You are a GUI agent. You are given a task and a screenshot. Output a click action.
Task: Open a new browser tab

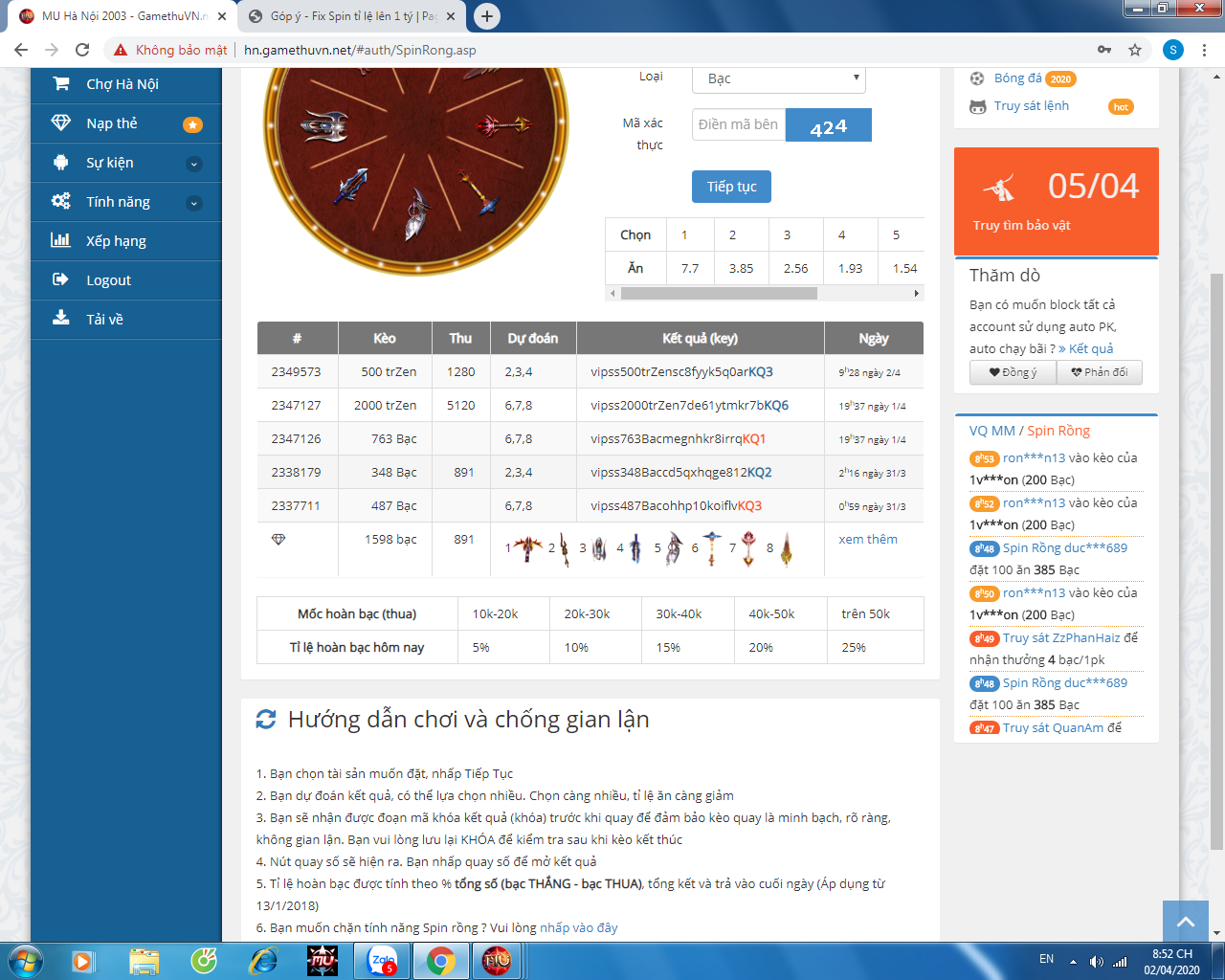click(487, 16)
